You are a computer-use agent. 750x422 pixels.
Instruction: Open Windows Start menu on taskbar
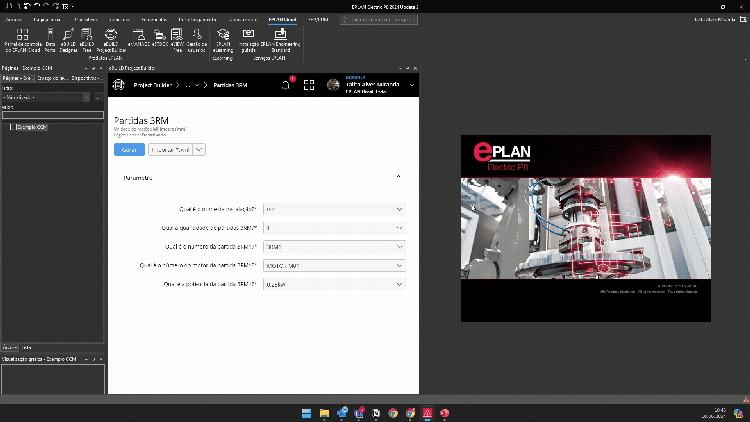(x=307, y=413)
